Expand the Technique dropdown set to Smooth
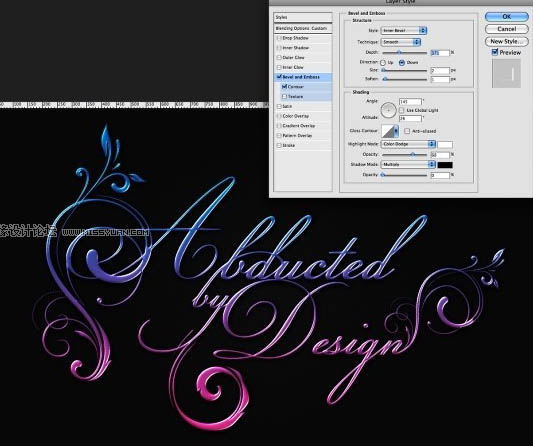Image resolution: width=533 pixels, height=446 pixels. coord(401,42)
